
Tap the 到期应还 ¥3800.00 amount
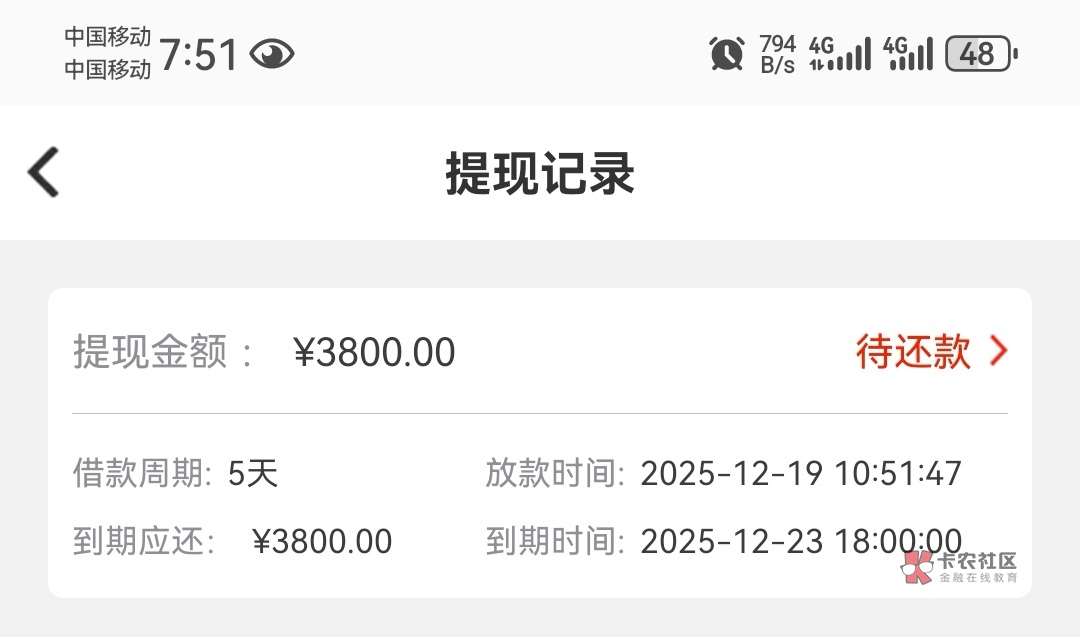[x=322, y=541]
